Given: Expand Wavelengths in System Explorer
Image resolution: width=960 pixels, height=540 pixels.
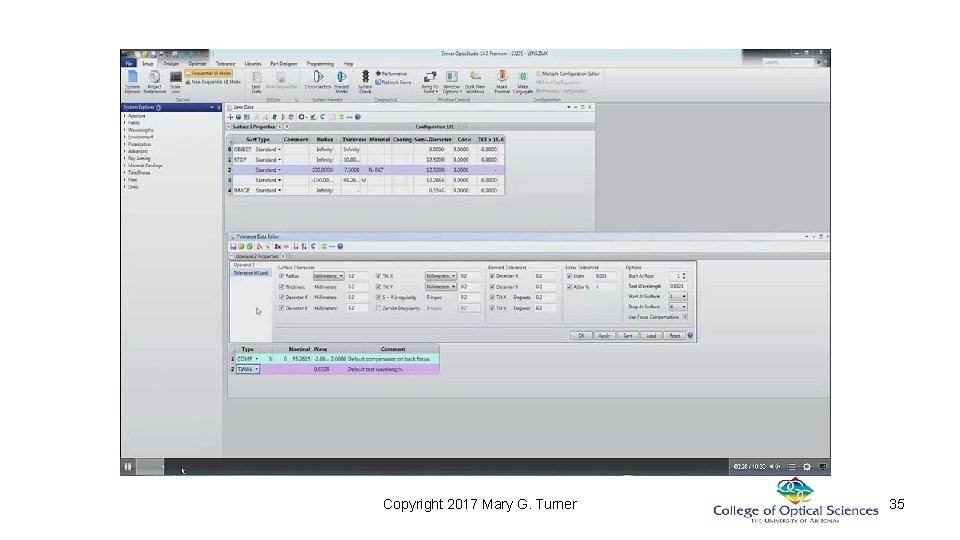Looking at the screenshot, I should [140, 130].
